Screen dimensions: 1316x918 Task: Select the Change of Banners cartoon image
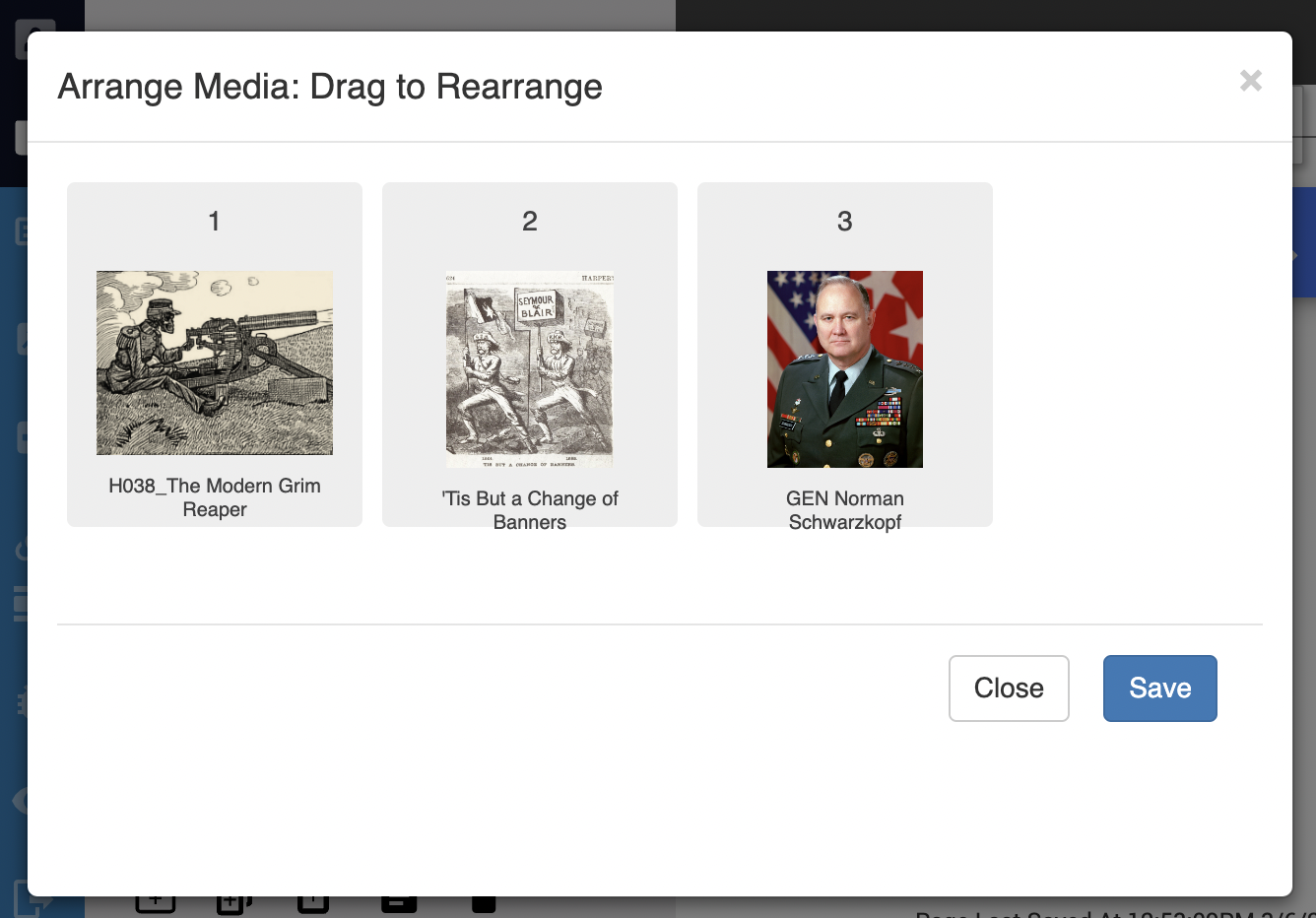pyautogui.click(x=530, y=368)
